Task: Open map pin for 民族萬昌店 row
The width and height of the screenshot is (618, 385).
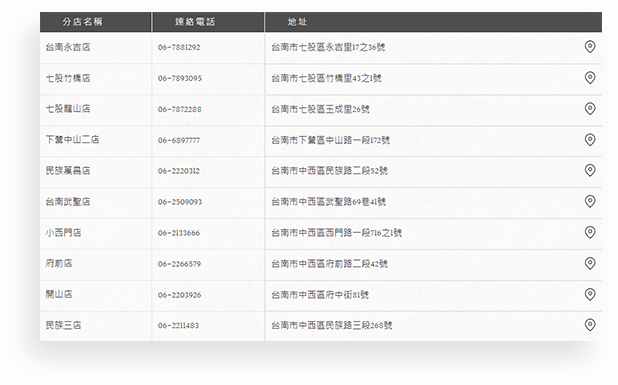Action: tap(590, 171)
